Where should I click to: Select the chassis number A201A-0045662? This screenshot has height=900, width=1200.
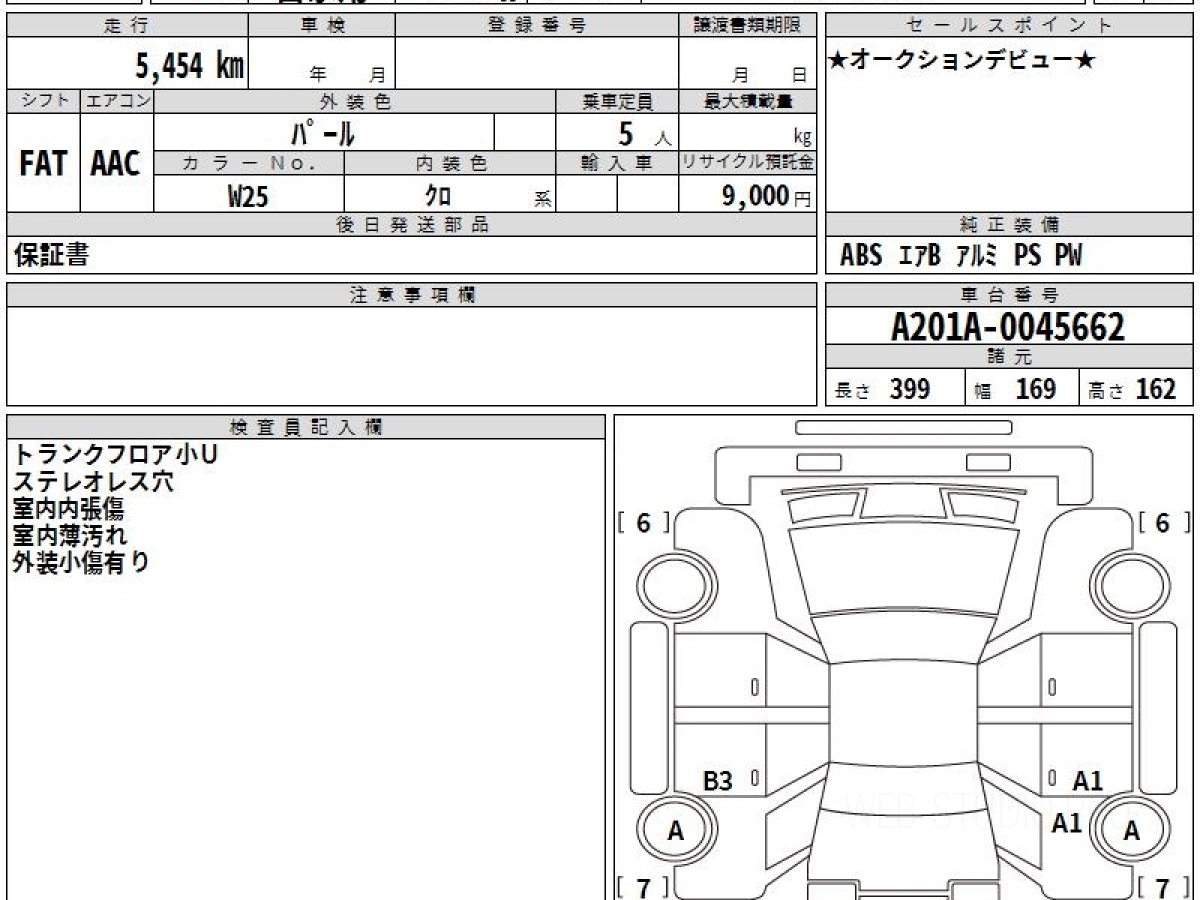[x=1008, y=327]
